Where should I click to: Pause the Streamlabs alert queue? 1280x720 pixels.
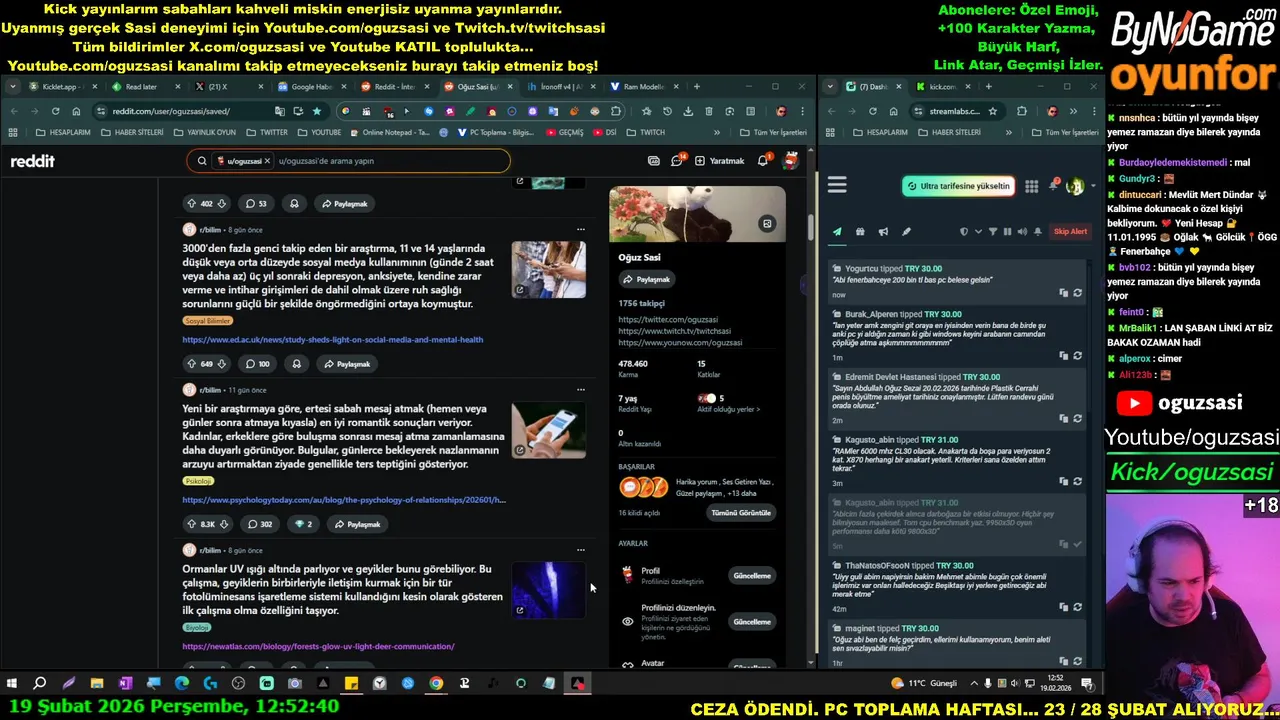[x=1007, y=232]
